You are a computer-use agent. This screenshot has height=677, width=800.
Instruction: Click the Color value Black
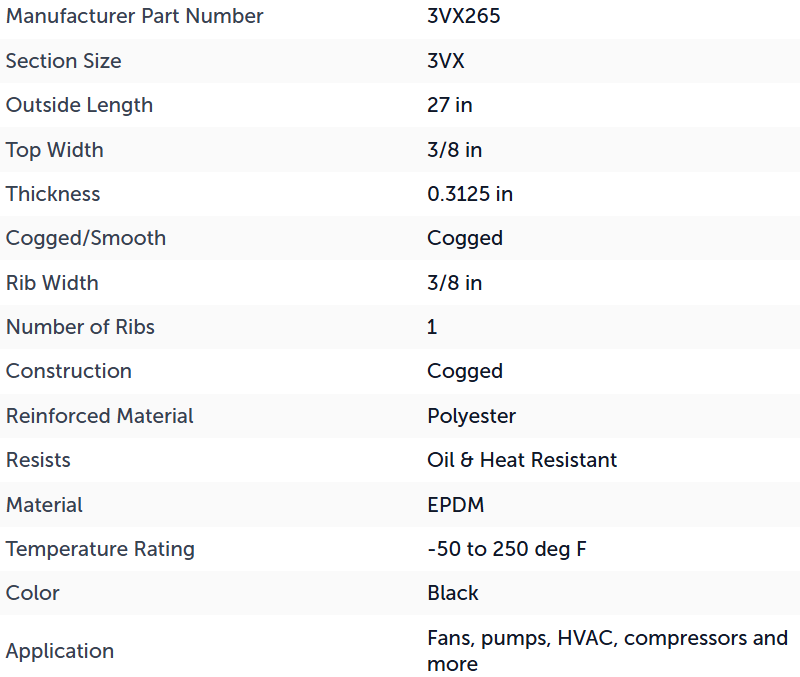(x=453, y=594)
